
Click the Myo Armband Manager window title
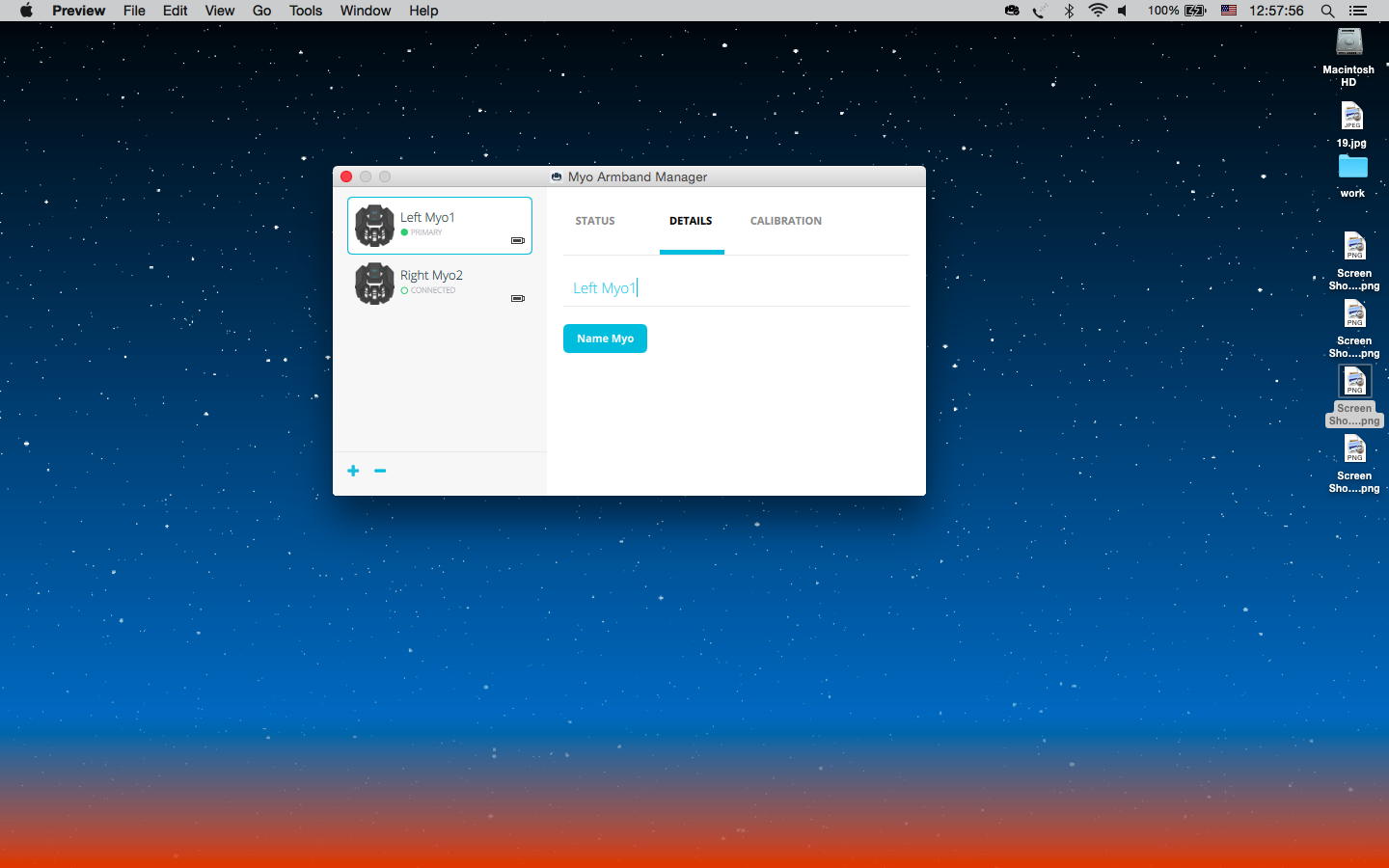point(638,176)
